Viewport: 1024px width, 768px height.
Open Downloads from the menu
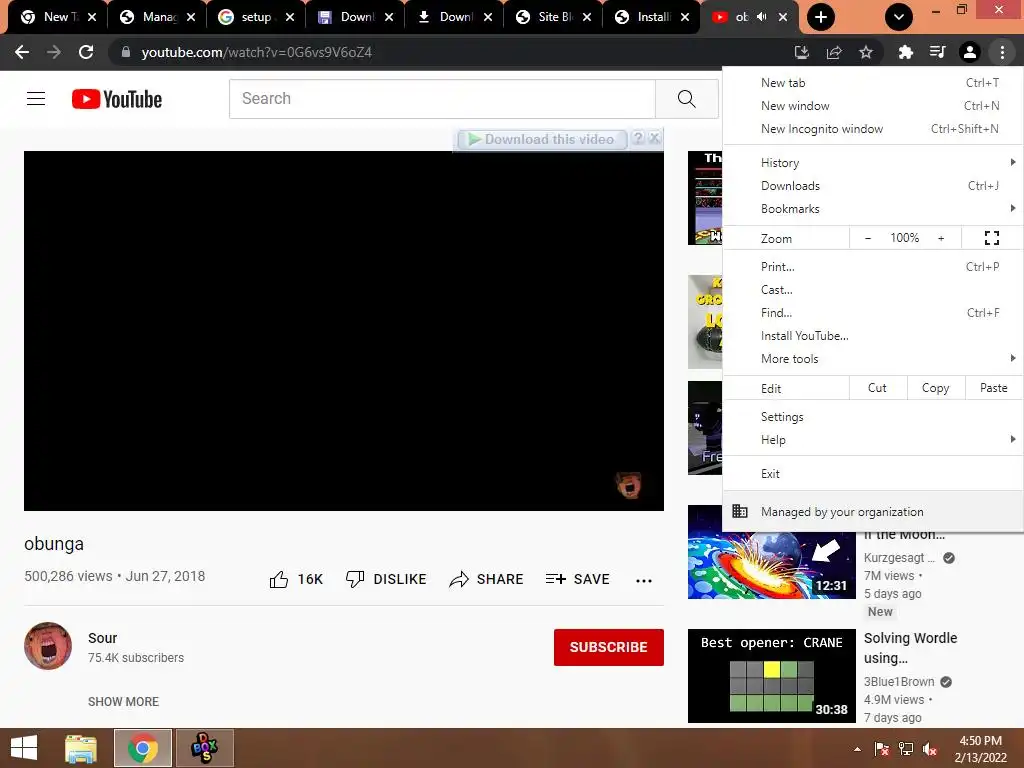pos(873,185)
